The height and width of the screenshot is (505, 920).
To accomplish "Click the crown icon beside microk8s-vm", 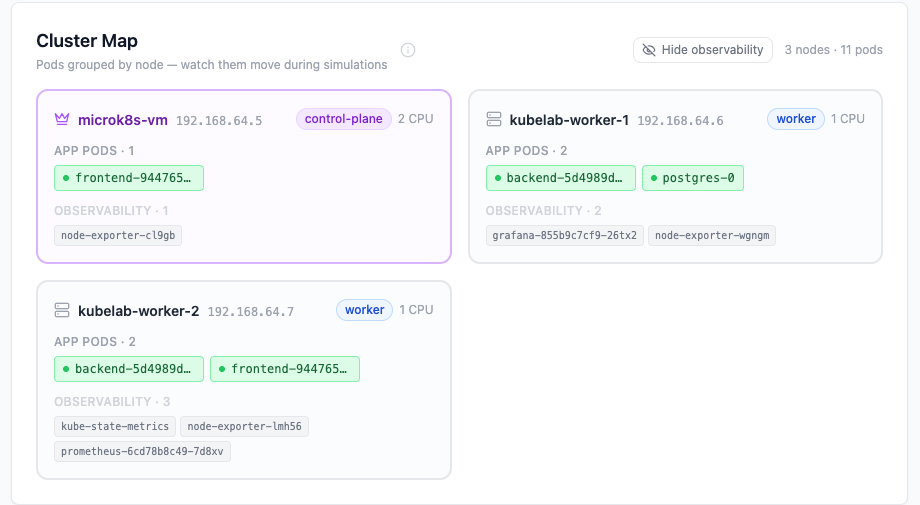I will 62,120.
